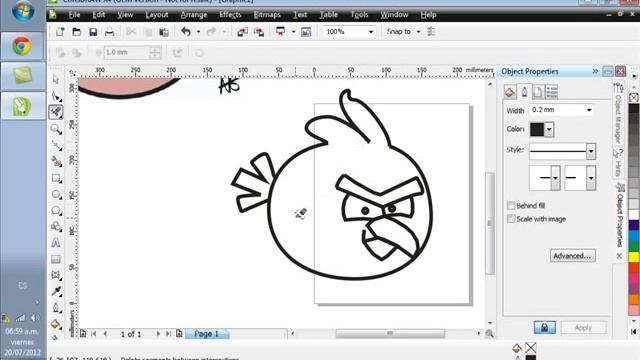Expand the Undo history dropdown arrow
Viewport: 640px width, 360px height.
[x=198, y=31]
